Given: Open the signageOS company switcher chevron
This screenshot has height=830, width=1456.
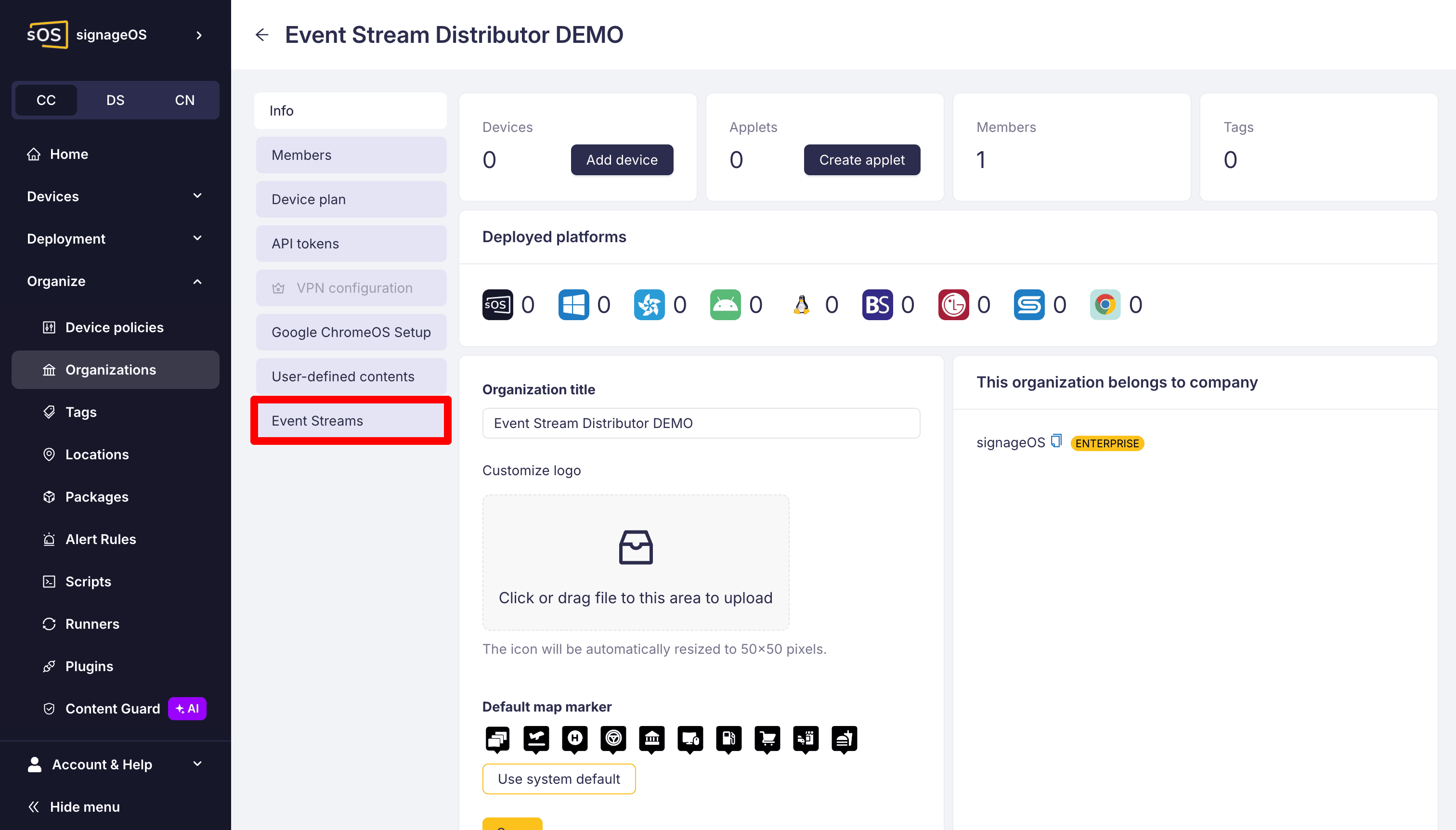Looking at the screenshot, I should [199, 35].
